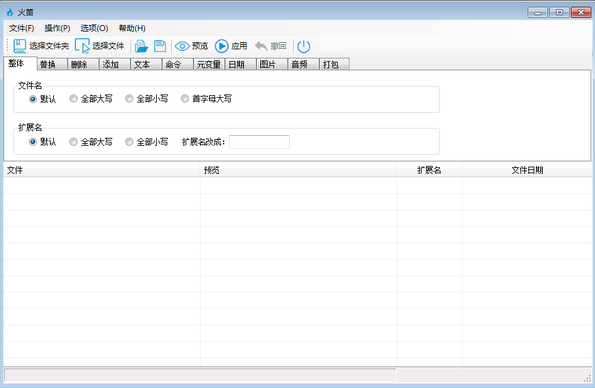Switch to the 打包 tab
Screen dimensions: 595x388
[335, 65]
